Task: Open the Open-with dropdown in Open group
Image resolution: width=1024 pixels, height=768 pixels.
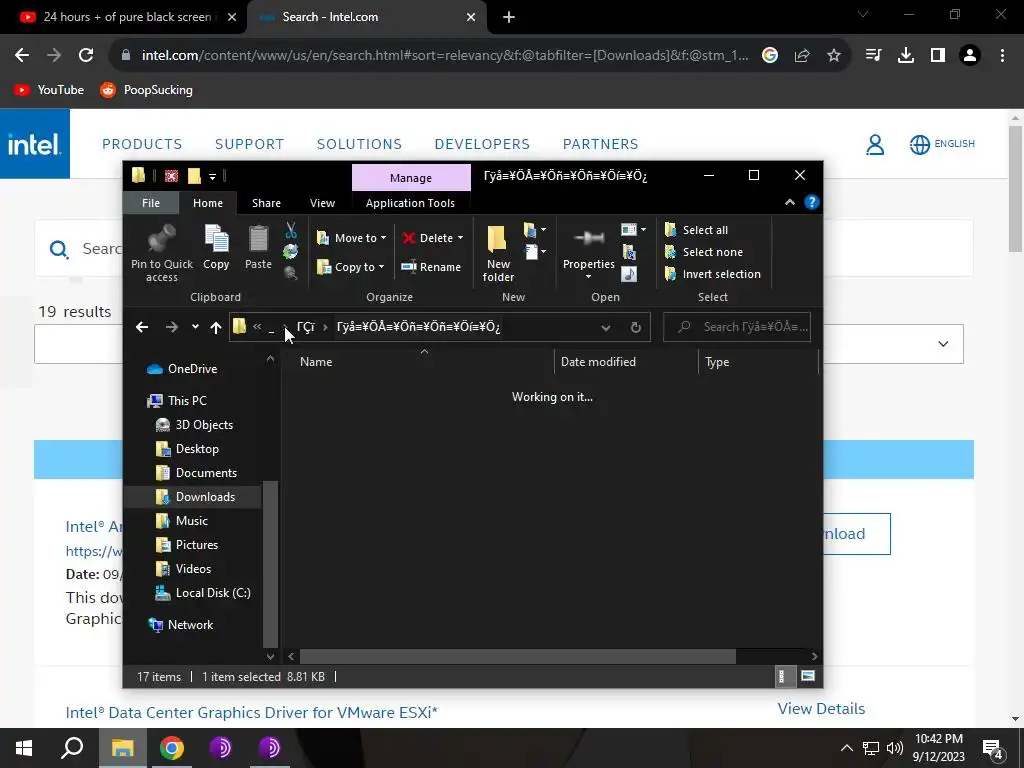Action: point(633,229)
